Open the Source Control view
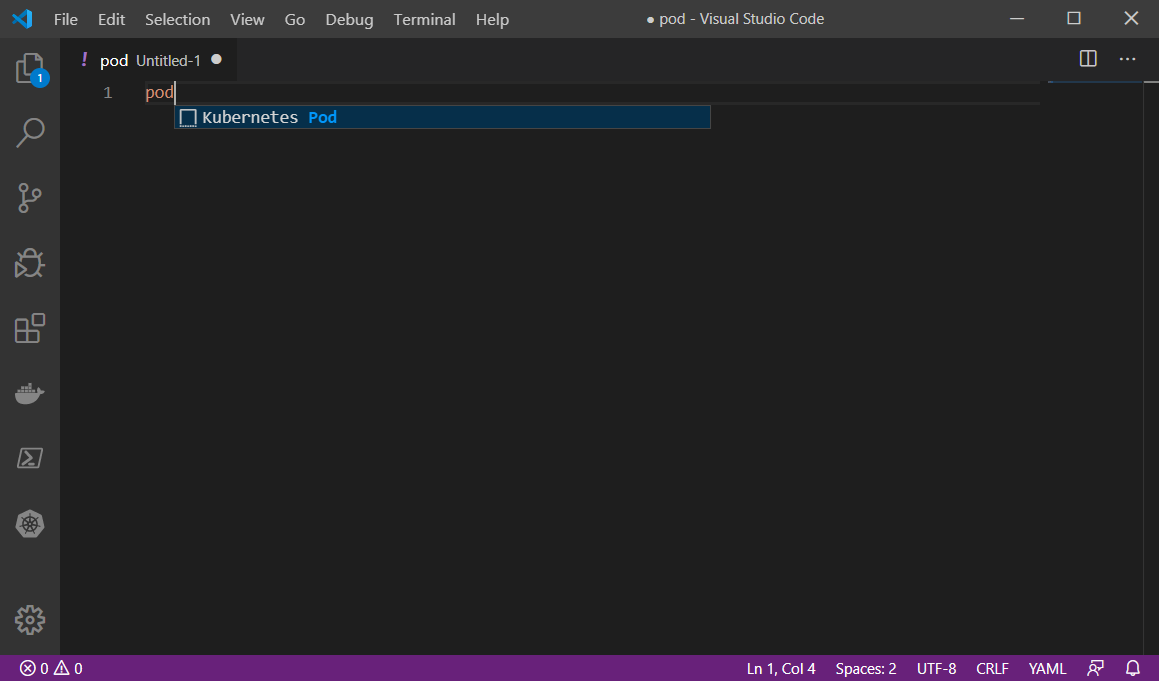This screenshot has width=1159, height=681. click(30, 198)
